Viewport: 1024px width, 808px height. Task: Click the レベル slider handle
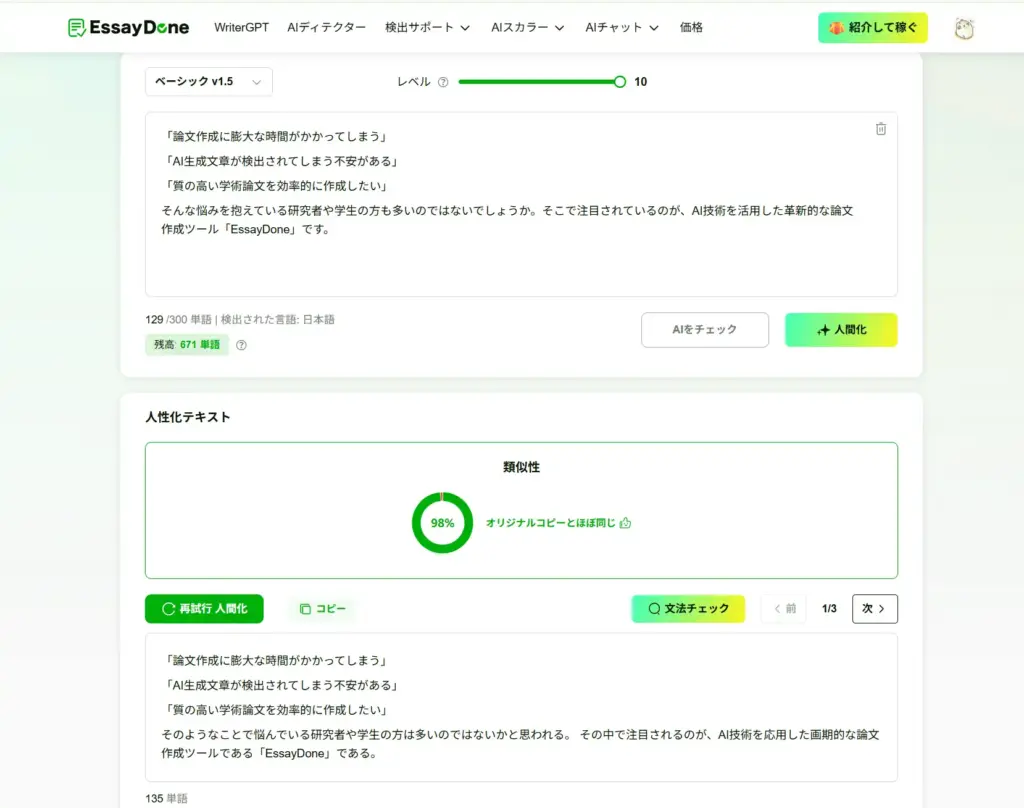620,82
